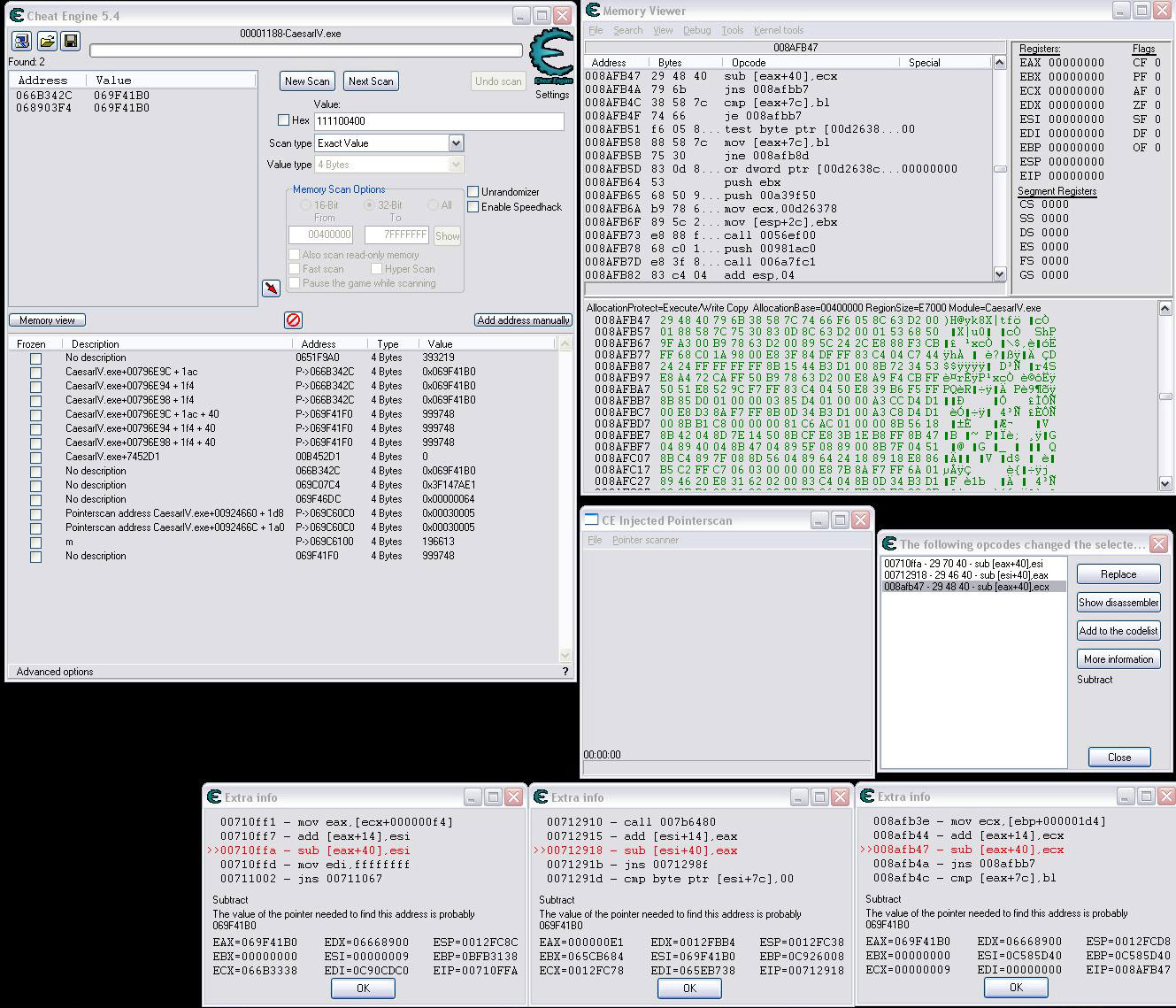Viewport: 1176px width, 1008px height.
Task: Enable the Unrandomizer checkbox
Action: (473, 192)
